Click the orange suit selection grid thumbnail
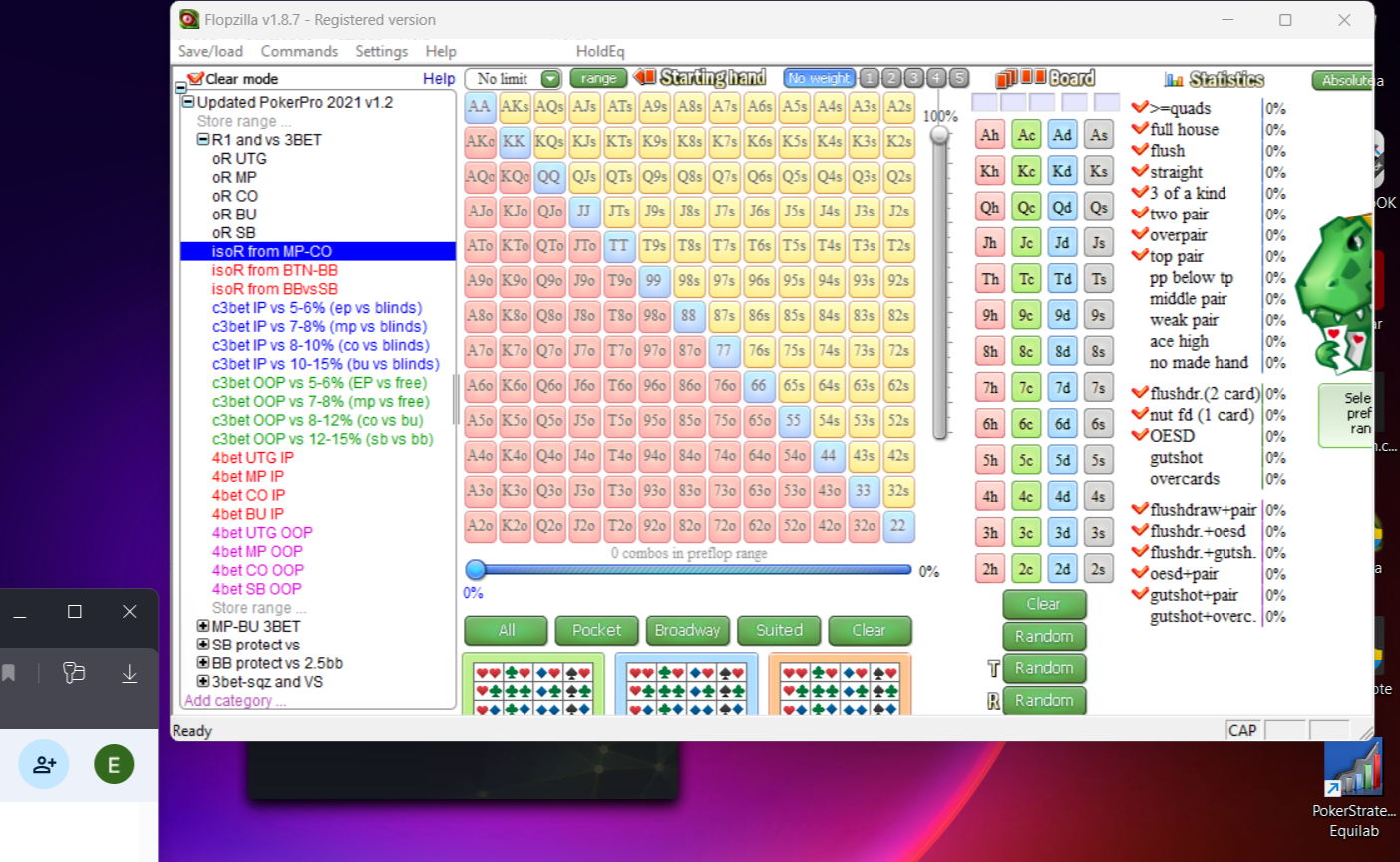 [x=840, y=685]
